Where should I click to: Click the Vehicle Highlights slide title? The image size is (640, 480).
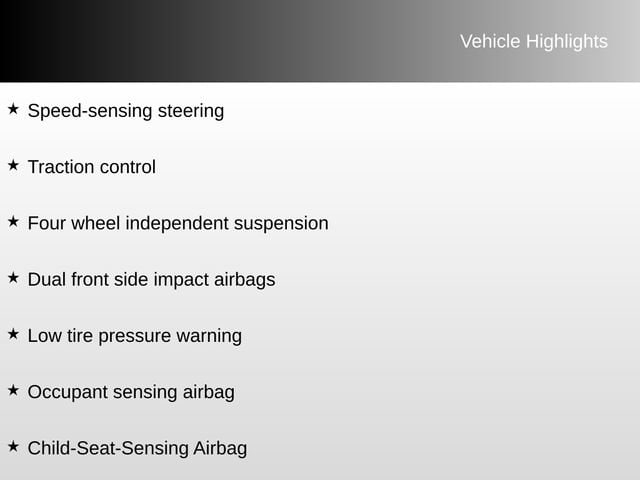click(533, 41)
